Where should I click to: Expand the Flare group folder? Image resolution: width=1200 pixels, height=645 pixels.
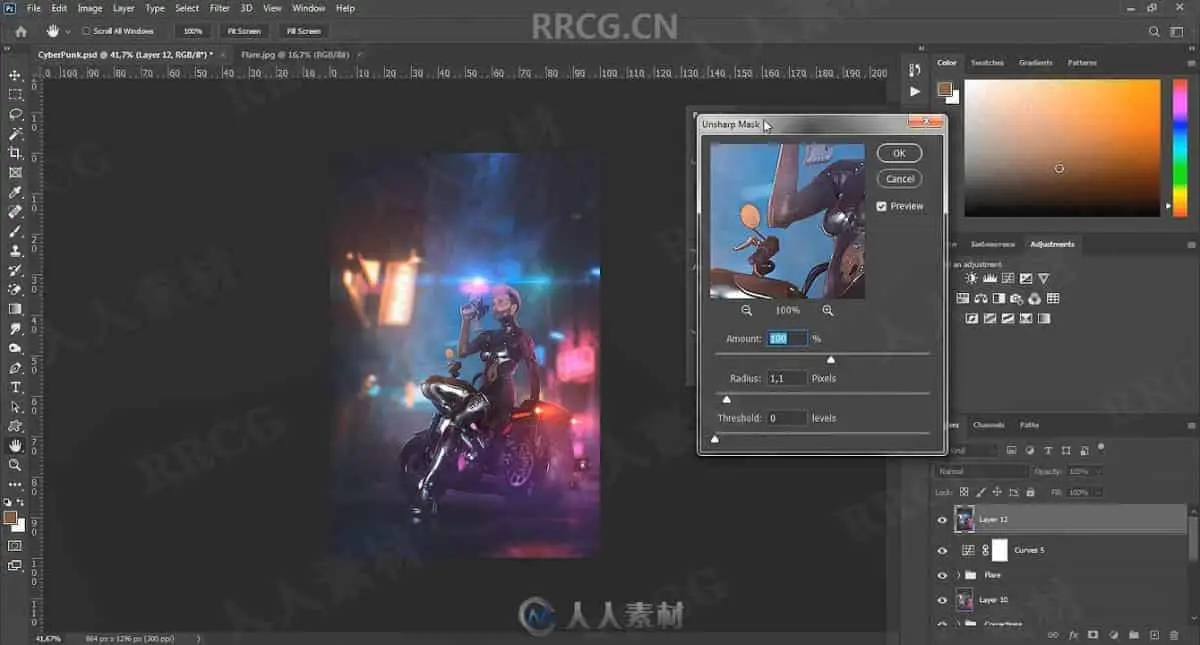pos(959,575)
